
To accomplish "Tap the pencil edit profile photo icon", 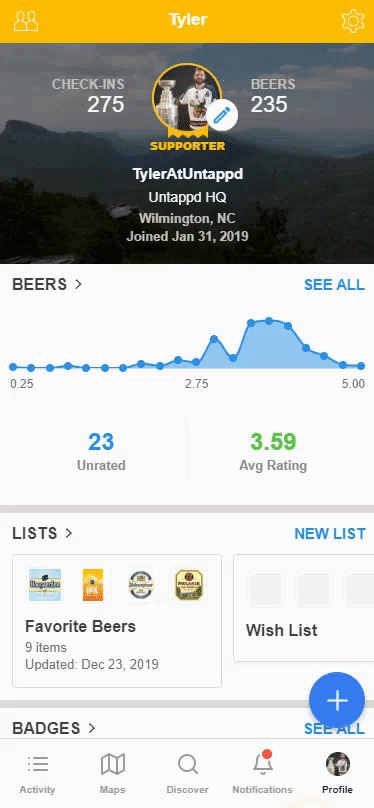I will tap(222, 115).
